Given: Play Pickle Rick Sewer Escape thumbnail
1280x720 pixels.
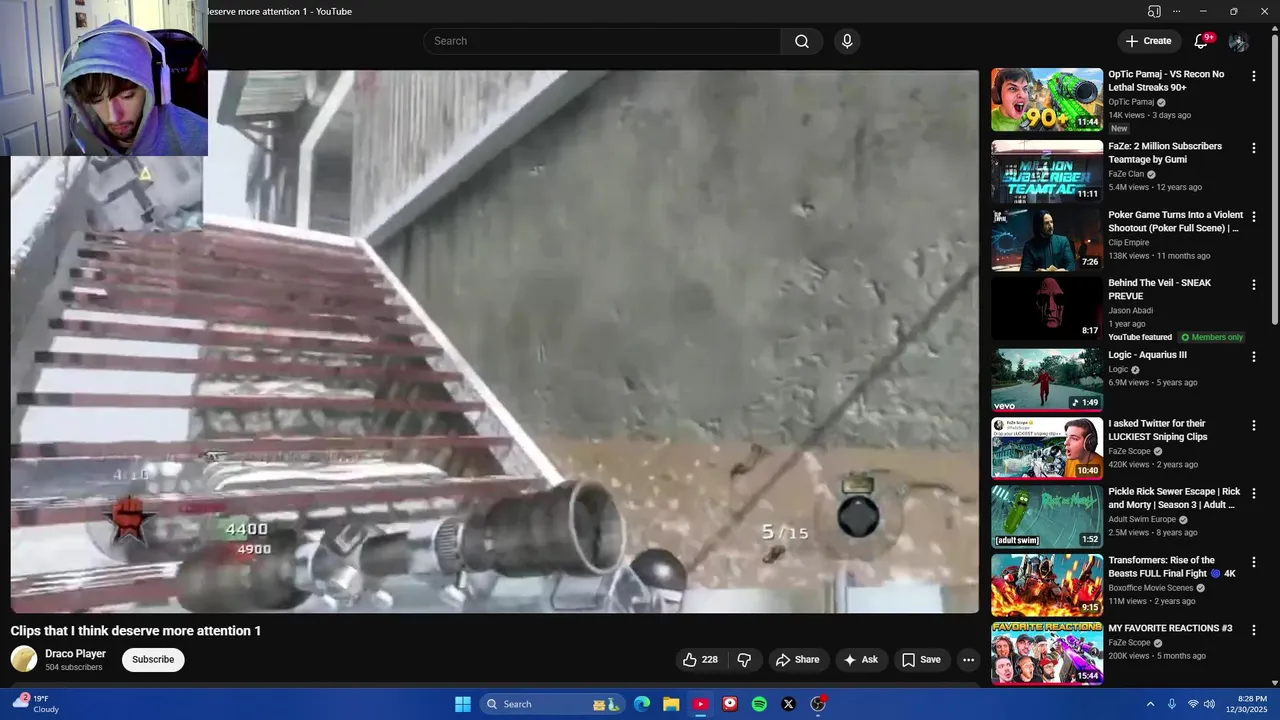Looking at the screenshot, I should tap(1047, 516).
